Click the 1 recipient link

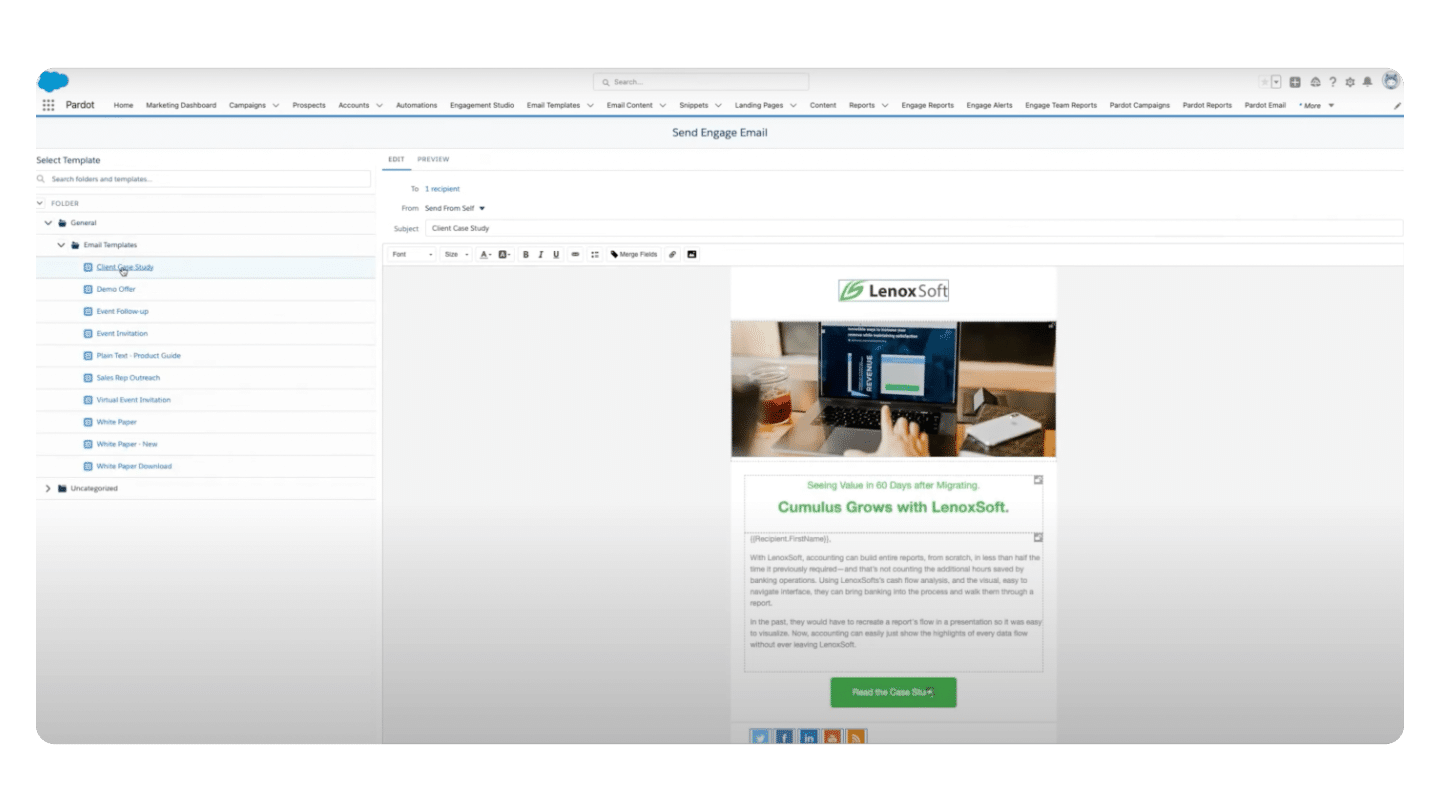point(442,189)
